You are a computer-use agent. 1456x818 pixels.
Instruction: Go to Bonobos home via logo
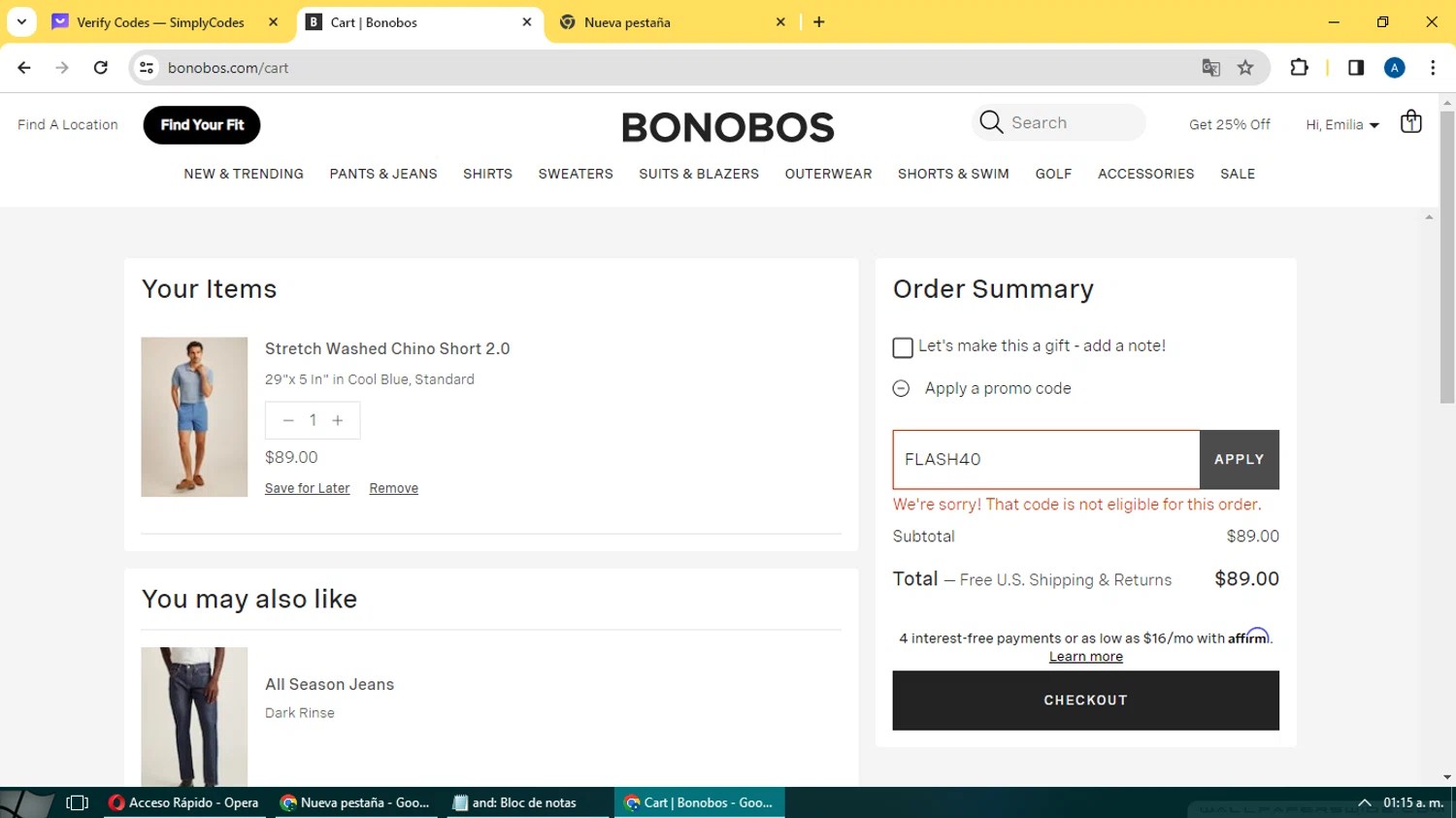tap(728, 127)
